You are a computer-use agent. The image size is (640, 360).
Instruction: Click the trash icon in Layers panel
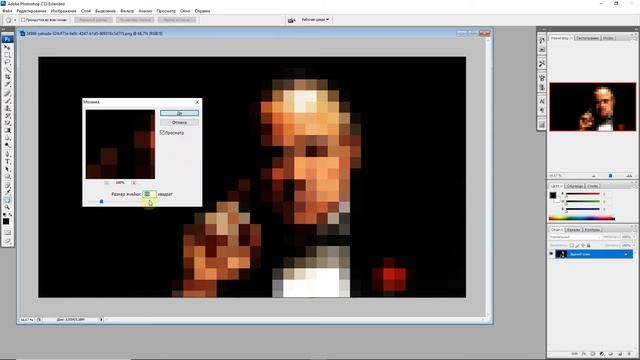(x=629, y=353)
